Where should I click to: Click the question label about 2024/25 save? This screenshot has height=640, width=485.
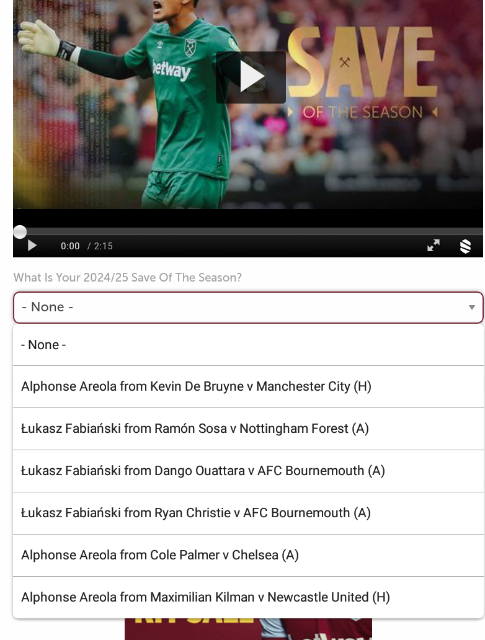click(x=127, y=278)
